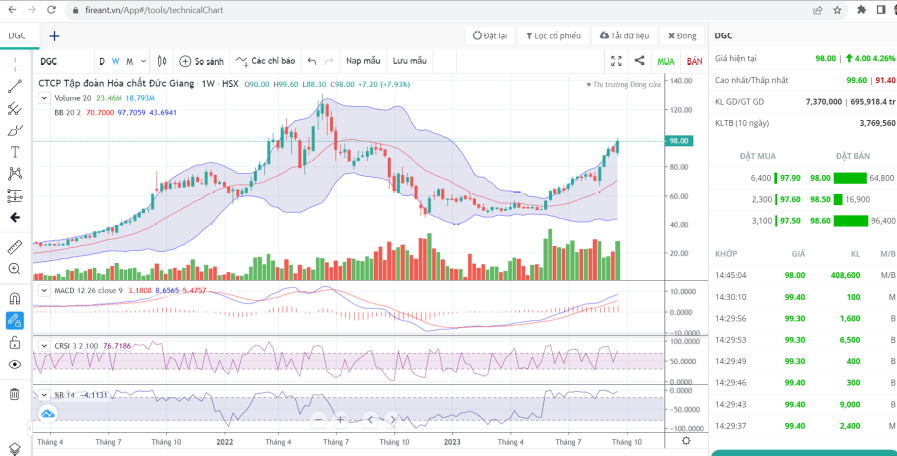This screenshot has height=456, width=897.
Task: Select the trend line drawing tool
Action: [x=15, y=87]
